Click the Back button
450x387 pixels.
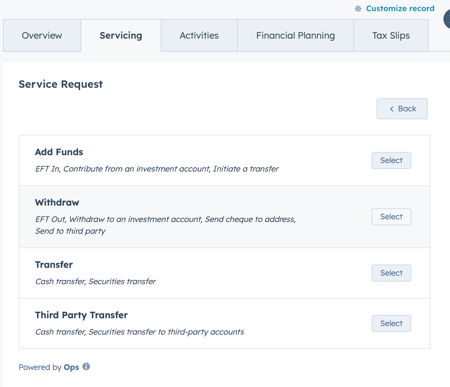[402, 109]
